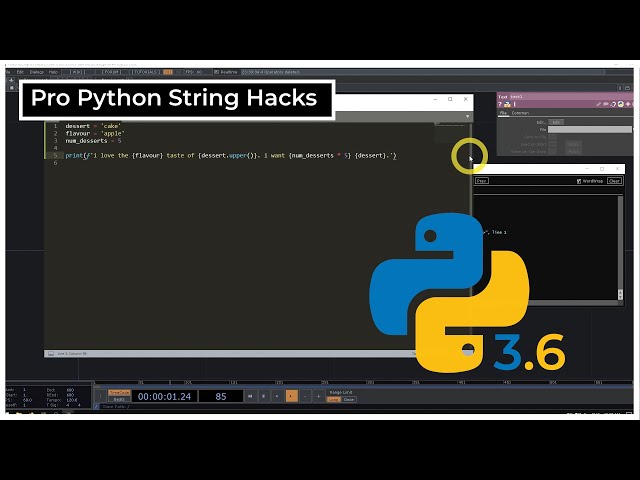Click code line dessert = 'cake'

click(x=93, y=126)
